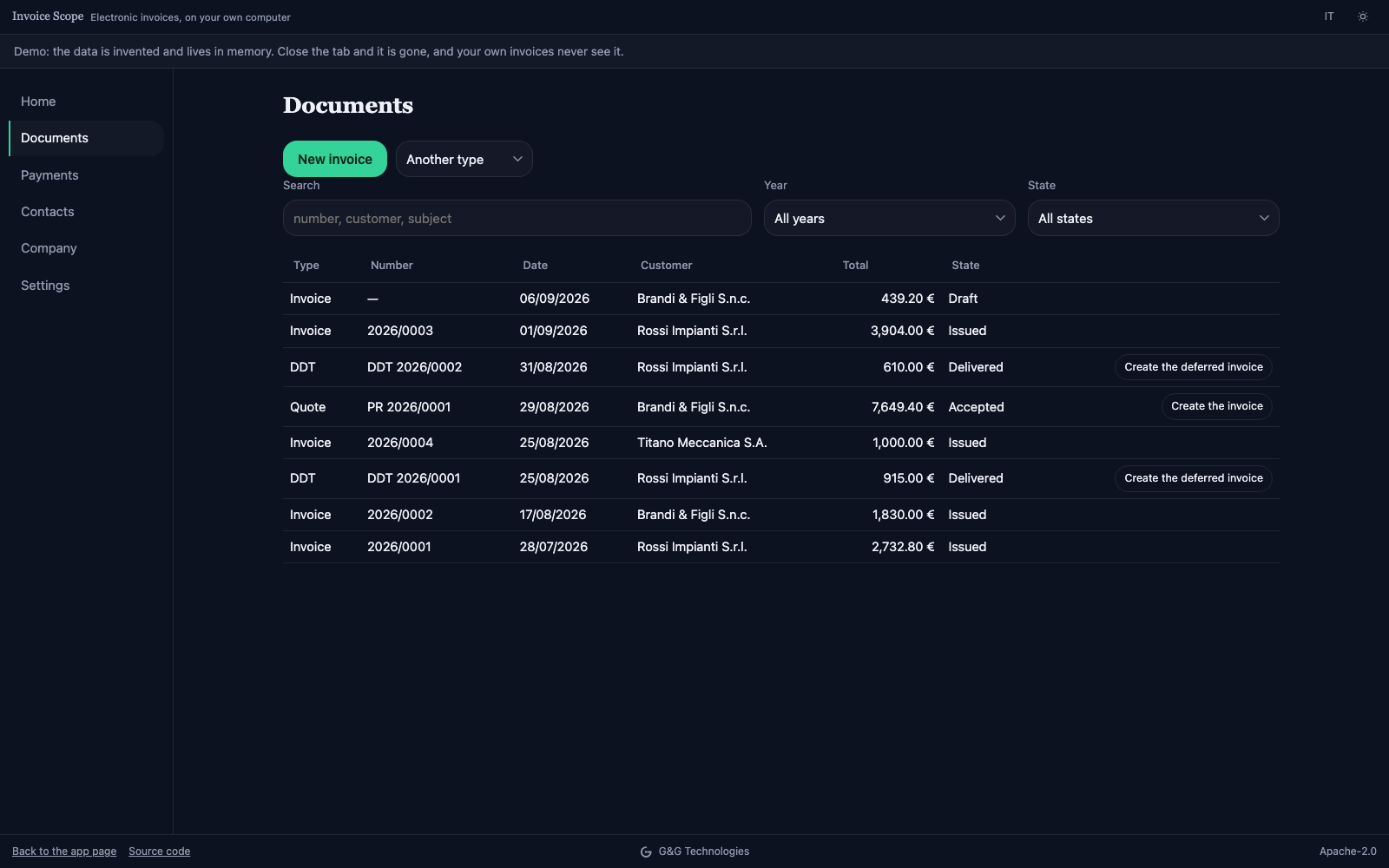Click the Invoice Scope title in header
The width and height of the screenshot is (1389, 868).
[48, 16]
